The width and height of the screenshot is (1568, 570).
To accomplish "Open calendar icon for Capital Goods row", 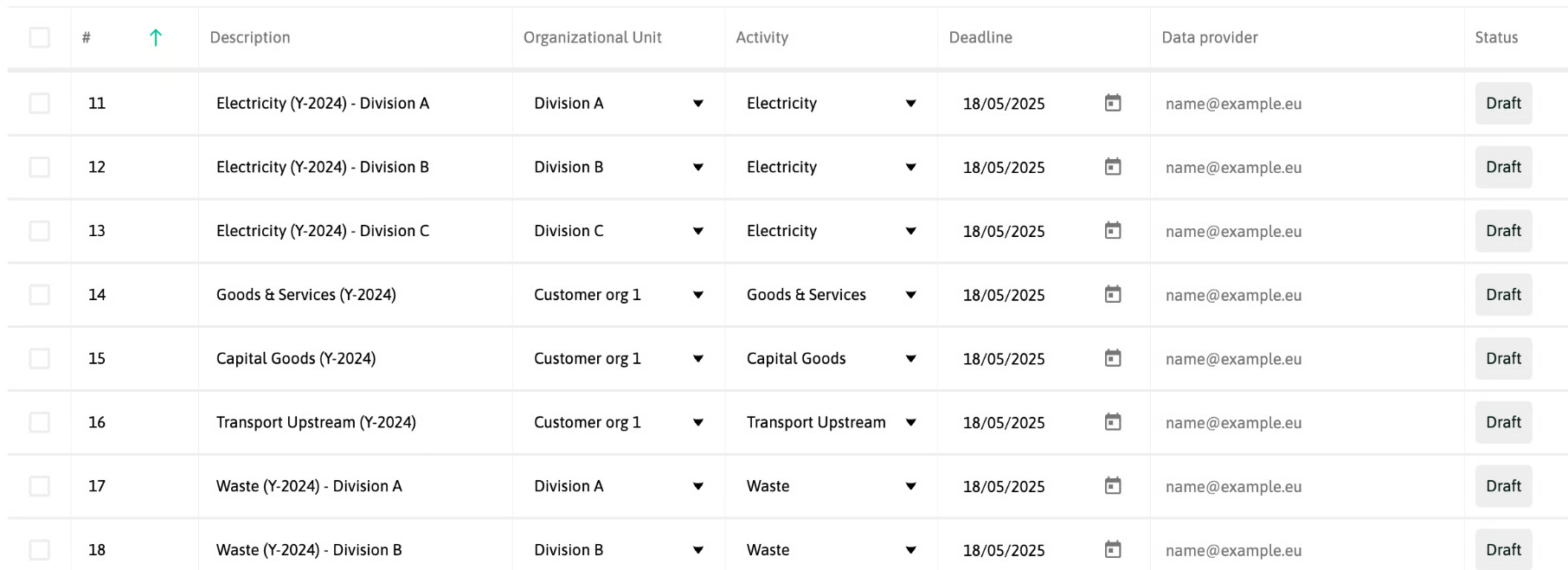I will click(x=1113, y=358).
